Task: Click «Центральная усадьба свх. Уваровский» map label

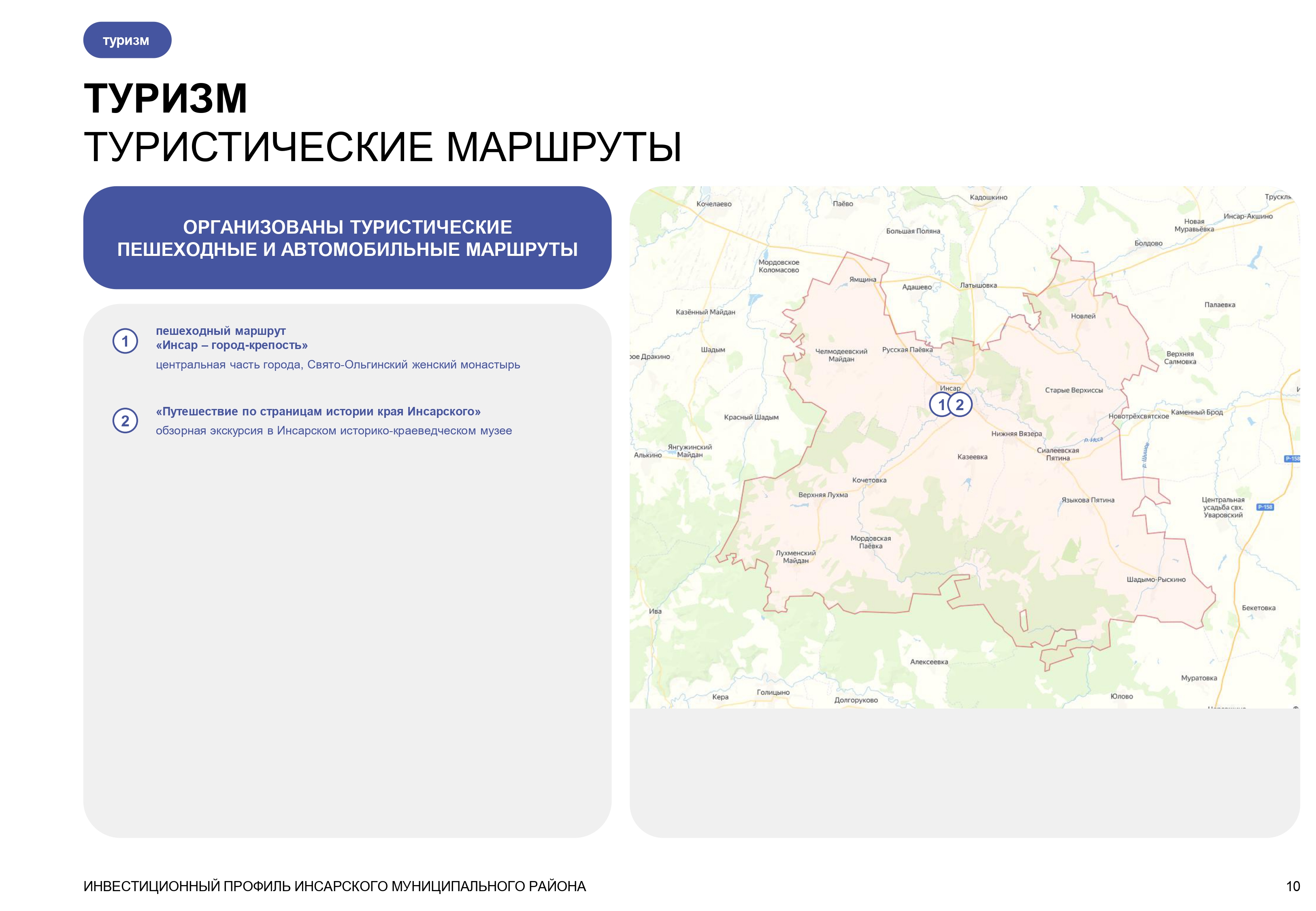Action: click(x=1223, y=507)
